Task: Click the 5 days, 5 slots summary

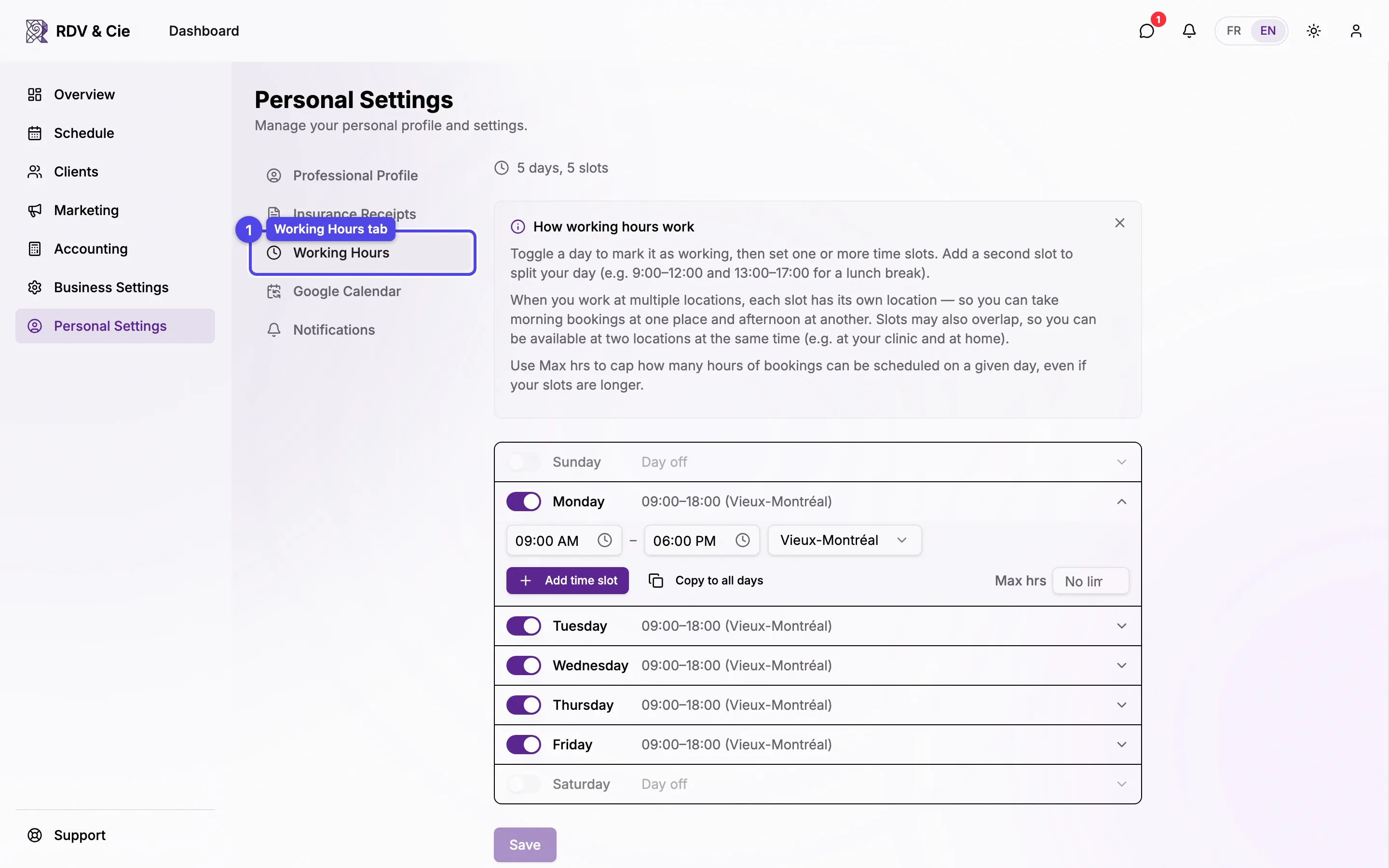Action: [562, 168]
